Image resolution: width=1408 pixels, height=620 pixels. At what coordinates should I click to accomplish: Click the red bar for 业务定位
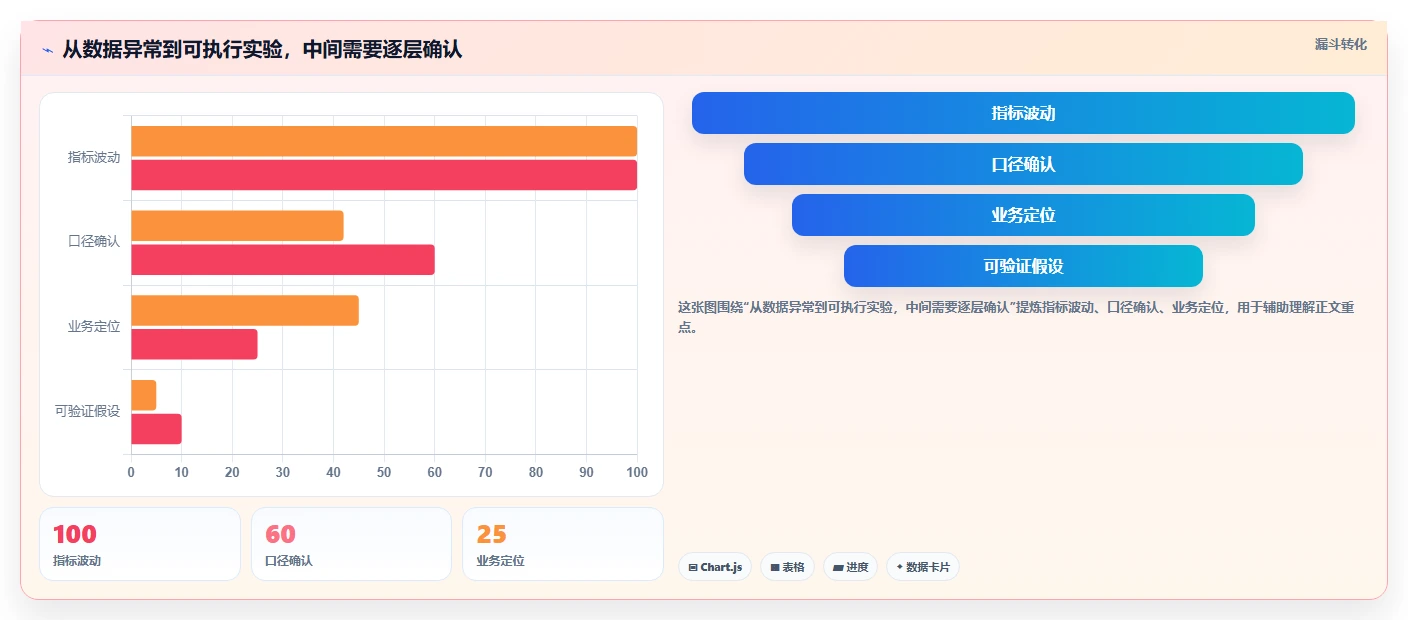194,344
